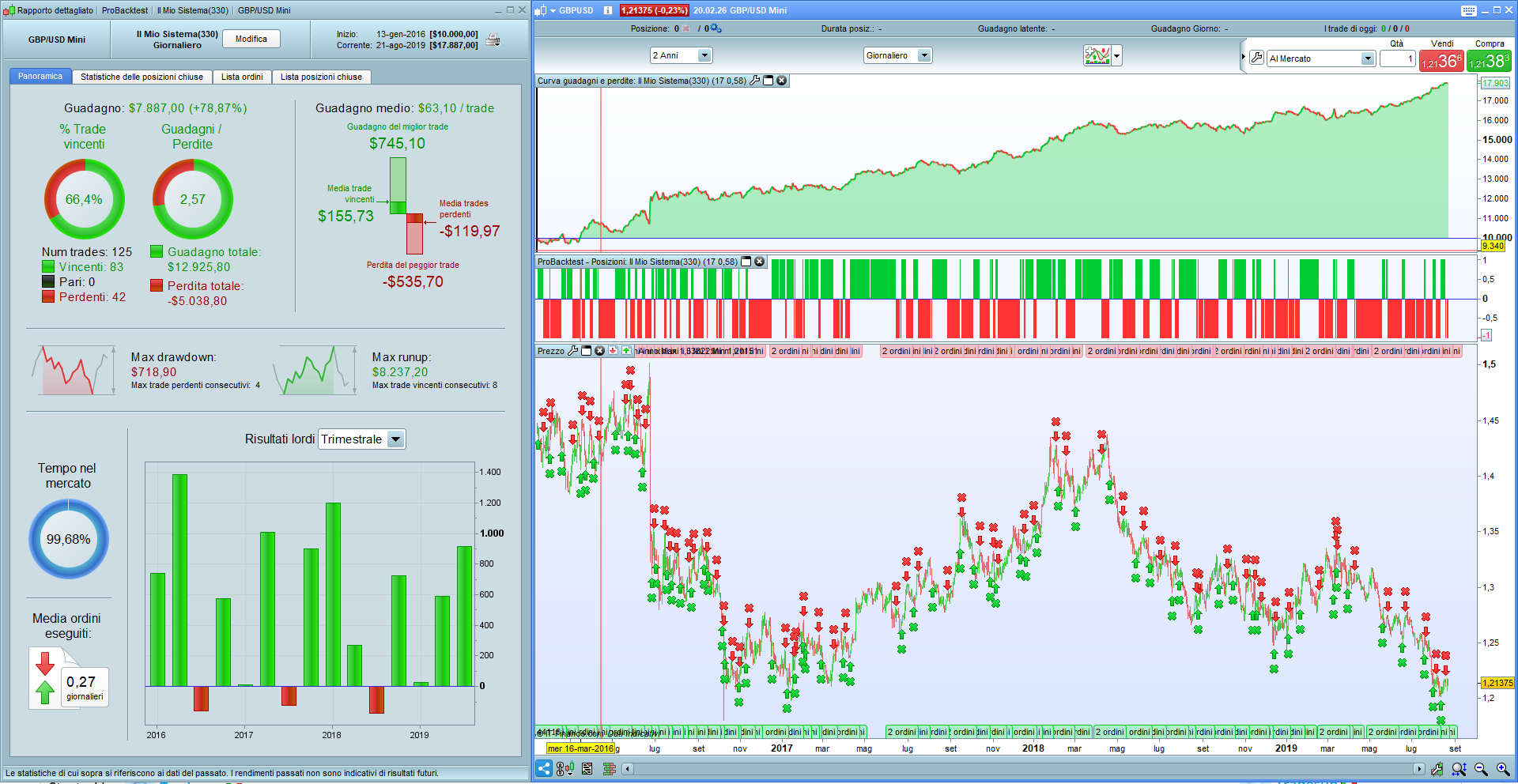1518x784 pixels.
Task: Open the list view icon in bottom toolbar
Action: click(587, 768)
